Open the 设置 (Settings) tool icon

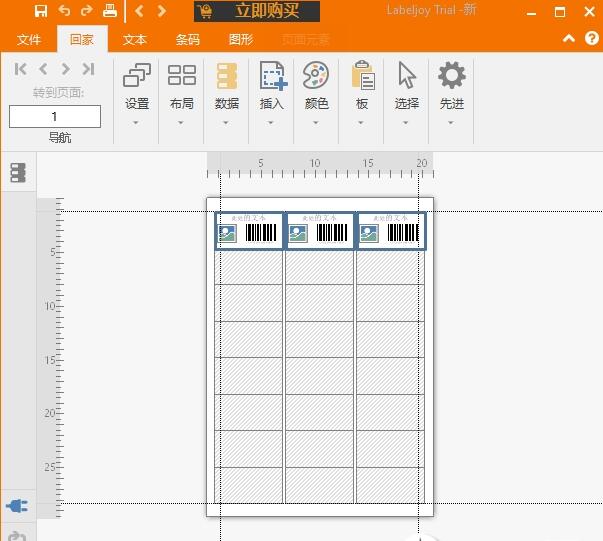click(137, 76)
